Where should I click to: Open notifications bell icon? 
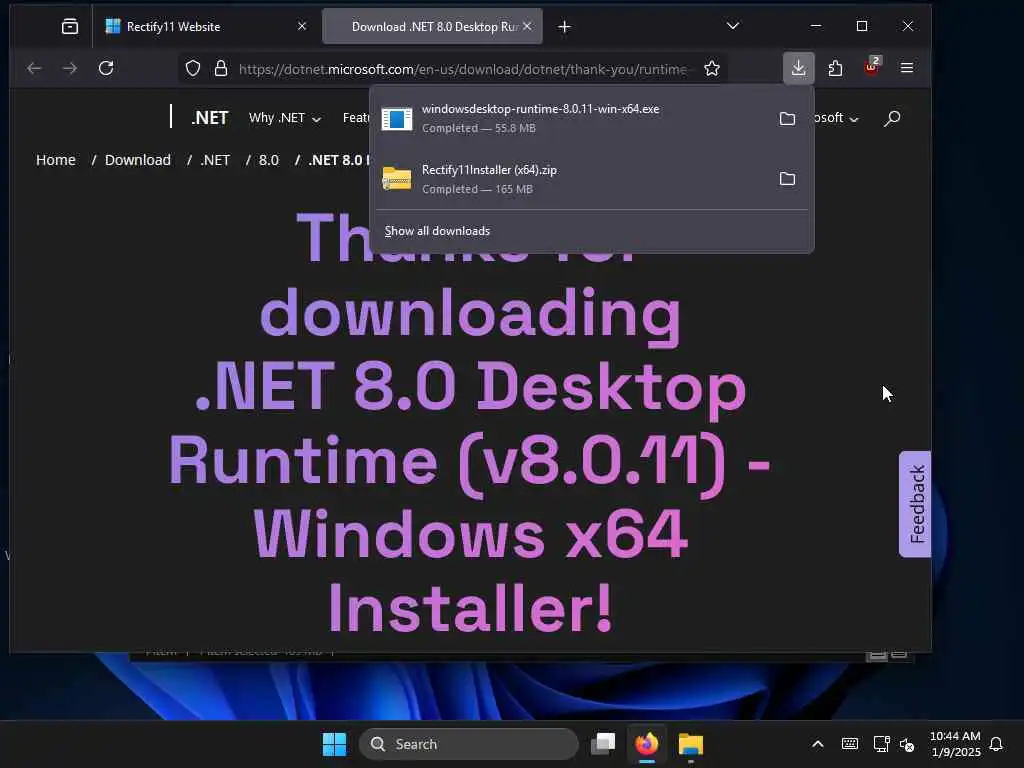996,744
